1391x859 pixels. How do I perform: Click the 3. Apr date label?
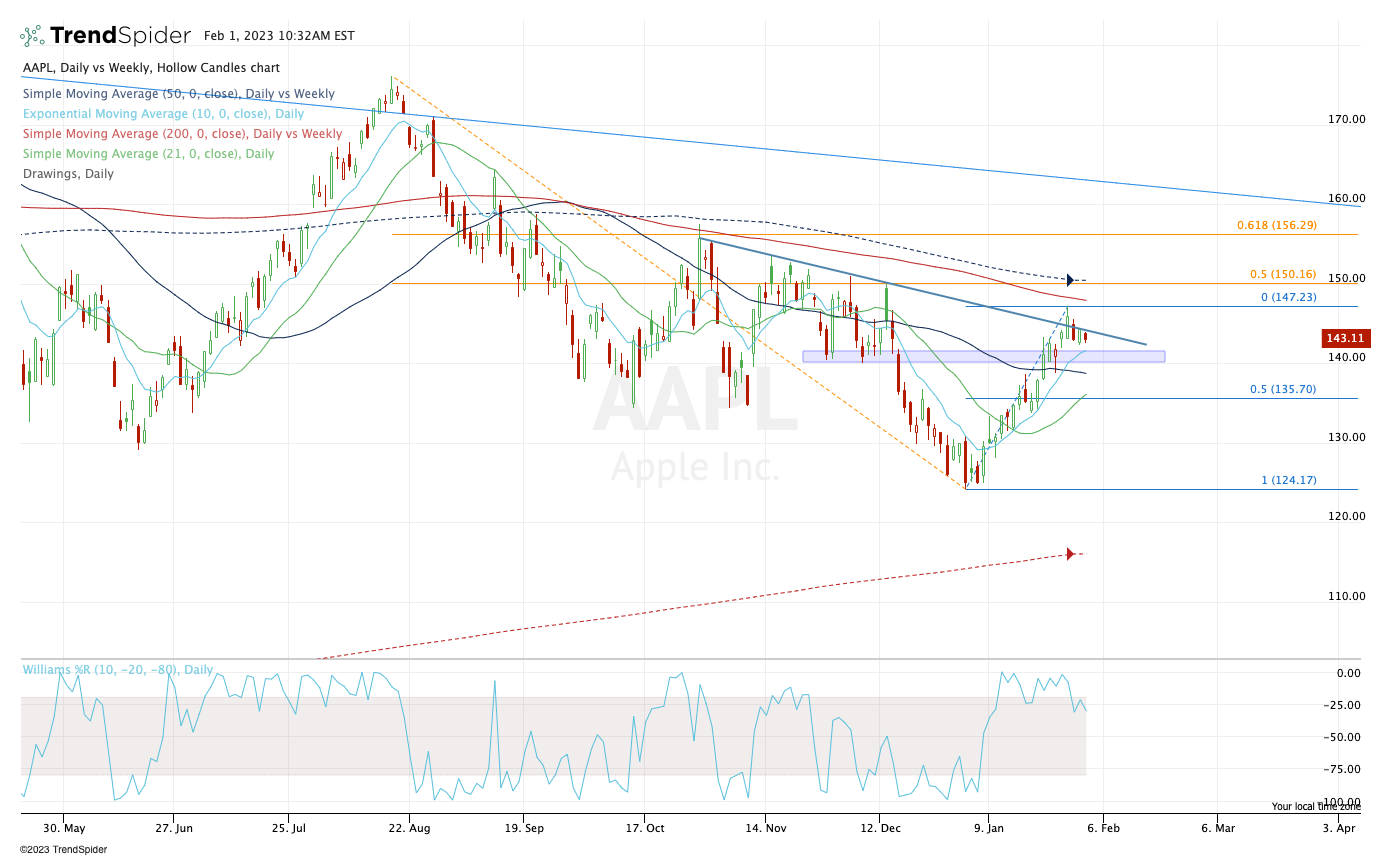[x=1339, y=828]
